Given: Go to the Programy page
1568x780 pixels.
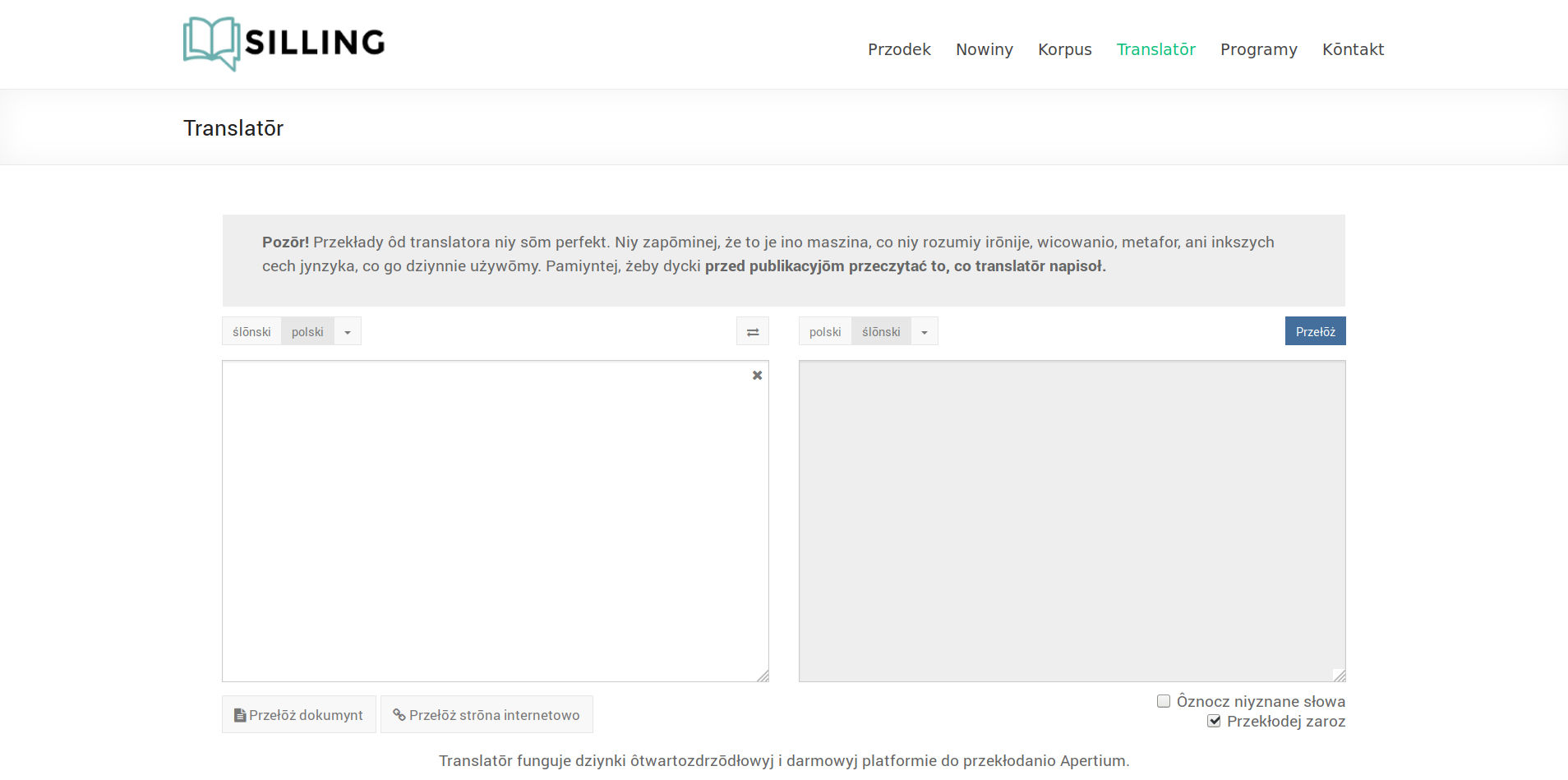Looking at the screenshot, I should pyautogui.click(x=1258, y=49).
